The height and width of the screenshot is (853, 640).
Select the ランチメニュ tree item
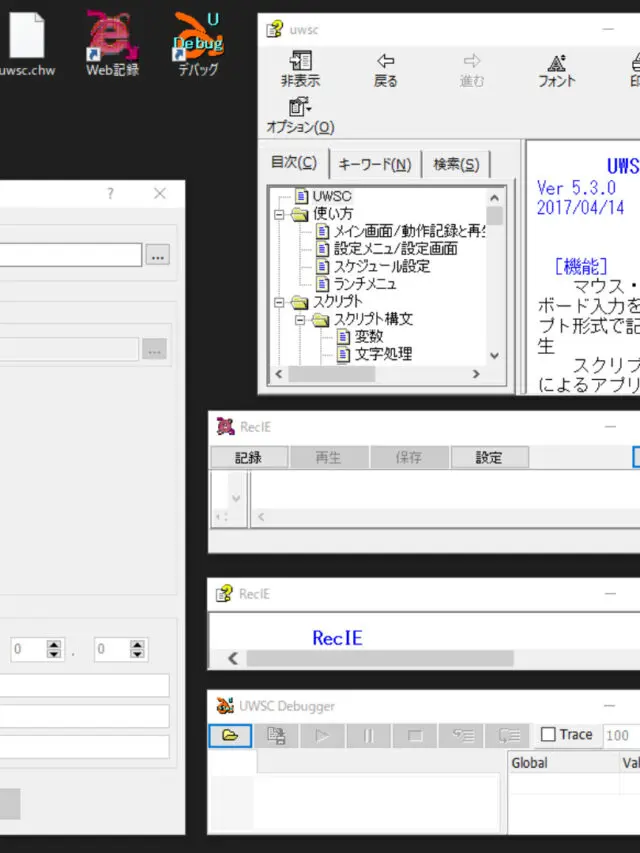coord(365,283)
